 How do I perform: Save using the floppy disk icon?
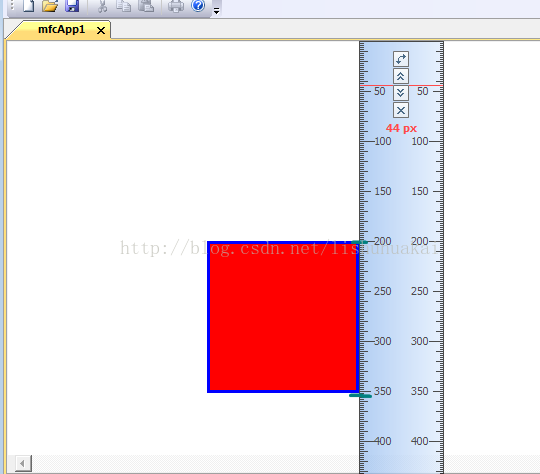[x=72, y=5]
